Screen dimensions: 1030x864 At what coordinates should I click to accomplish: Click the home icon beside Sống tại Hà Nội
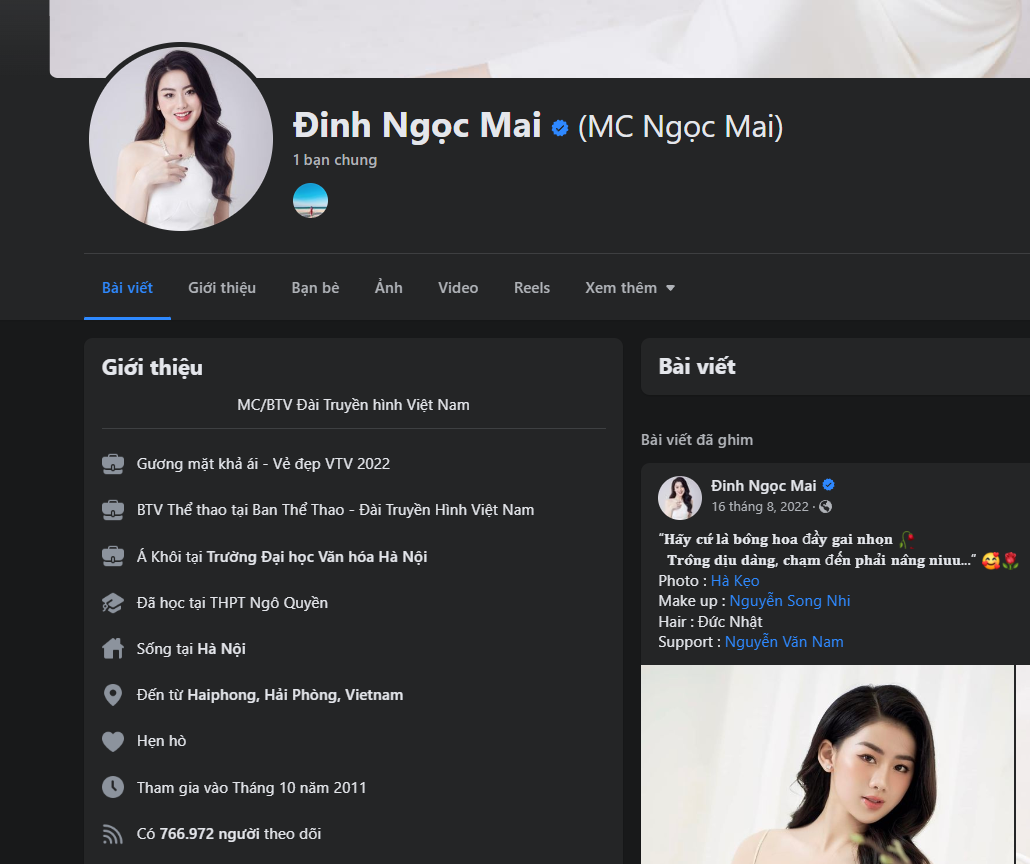pyautogui.click(x=113, y=649)
